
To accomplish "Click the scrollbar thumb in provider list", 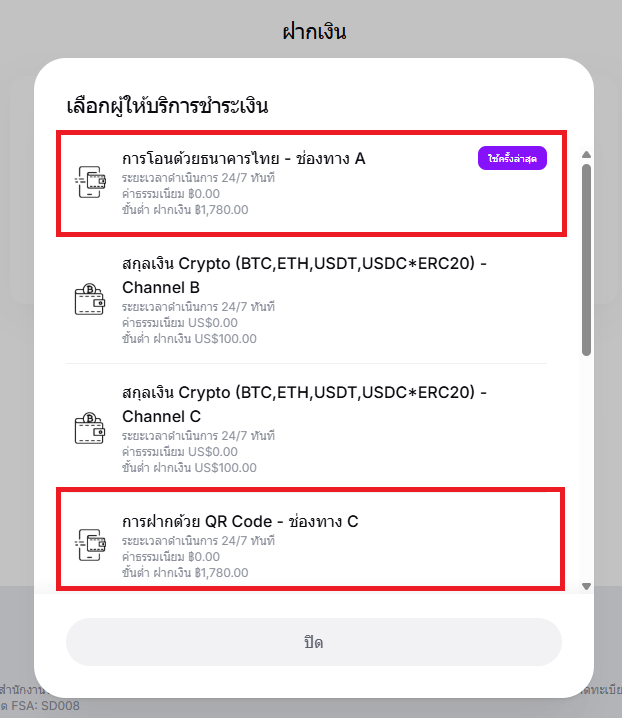I will coord(586,258).
